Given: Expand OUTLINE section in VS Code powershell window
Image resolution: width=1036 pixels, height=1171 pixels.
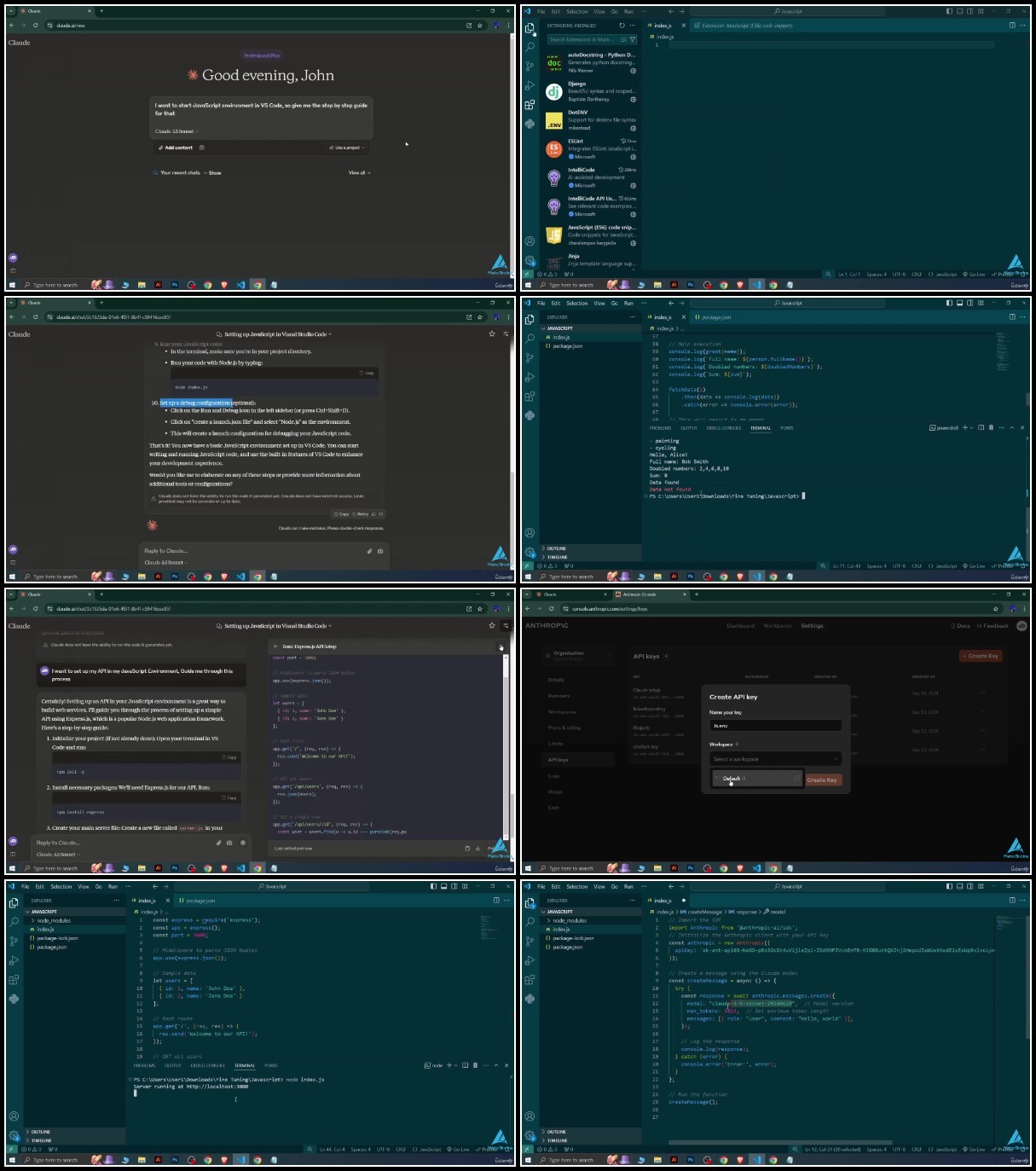Looking at the screenshot, I should [x=590, y=548].
